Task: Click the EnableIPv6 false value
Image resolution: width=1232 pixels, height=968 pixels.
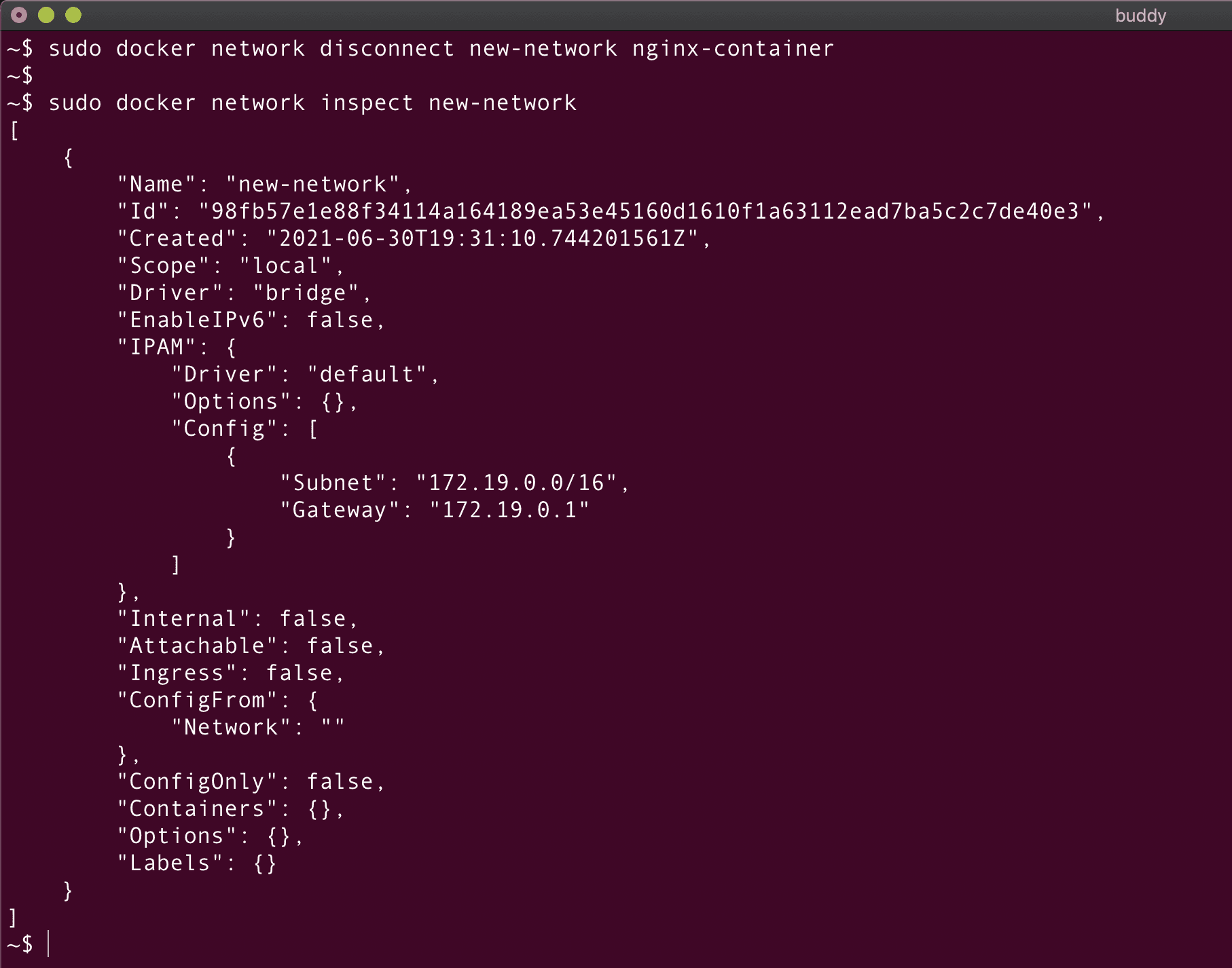Action: pos(340,320)
